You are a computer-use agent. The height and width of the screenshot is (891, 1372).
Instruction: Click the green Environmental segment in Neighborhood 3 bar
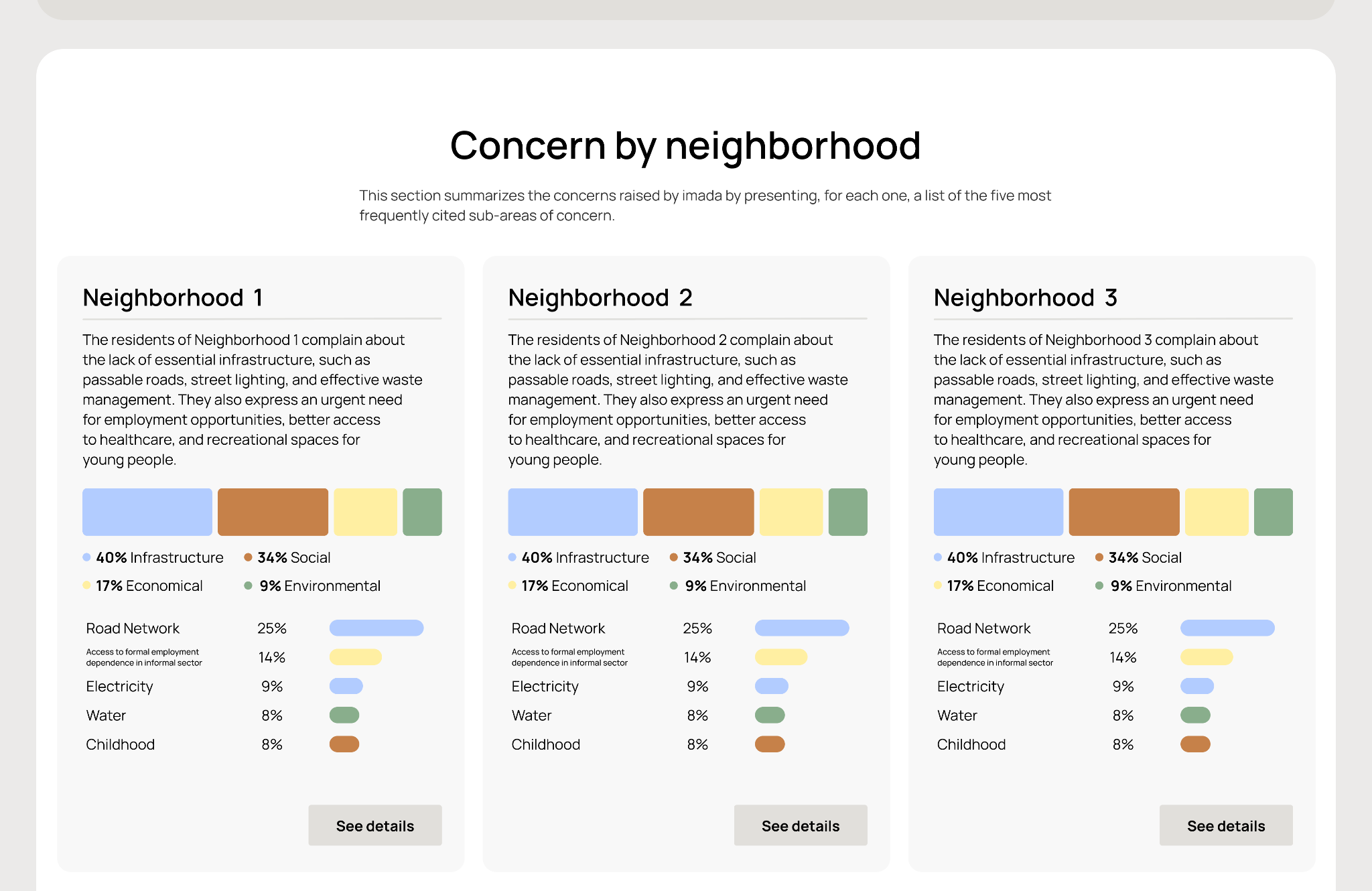click(1274, 512)
